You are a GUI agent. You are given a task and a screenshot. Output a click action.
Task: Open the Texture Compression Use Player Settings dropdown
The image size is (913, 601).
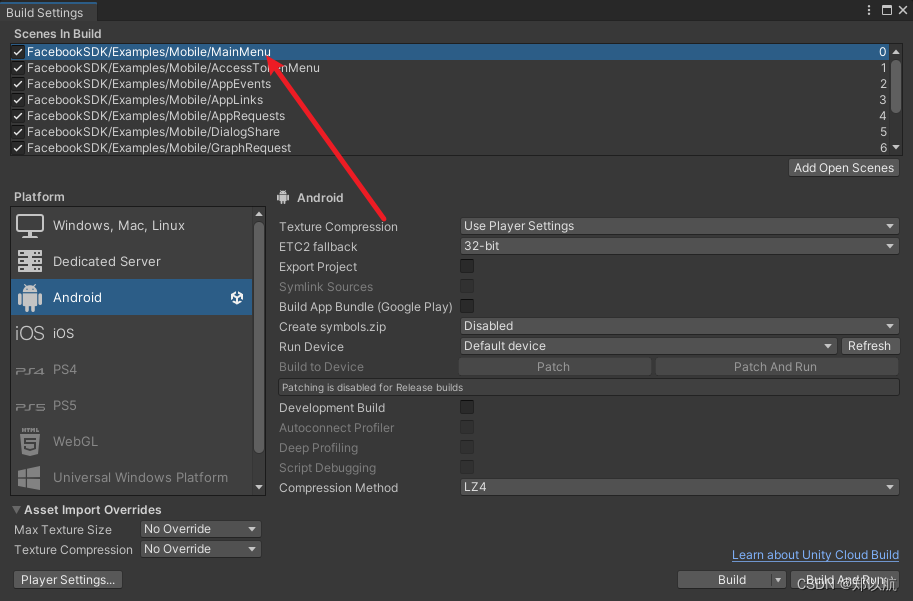click(x=680, y=226)
